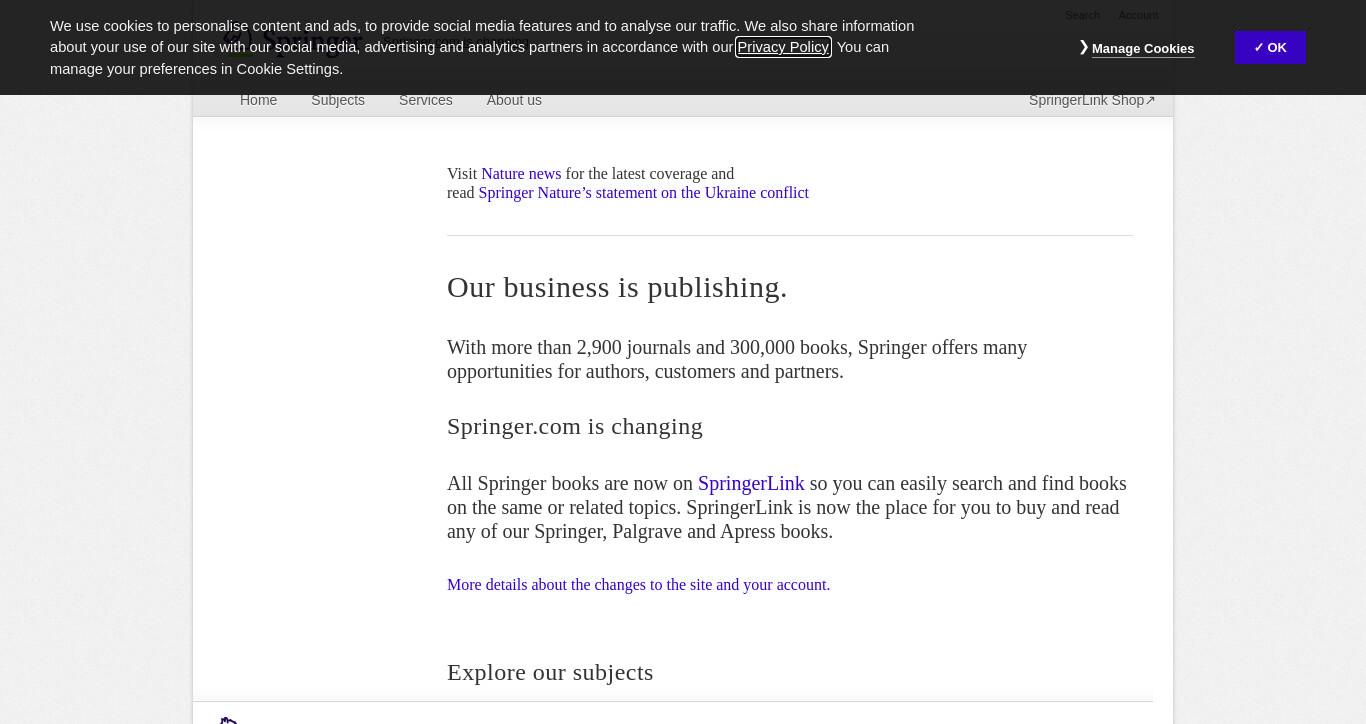
Task: Go to the Home menu item
Action: (258, 100)
